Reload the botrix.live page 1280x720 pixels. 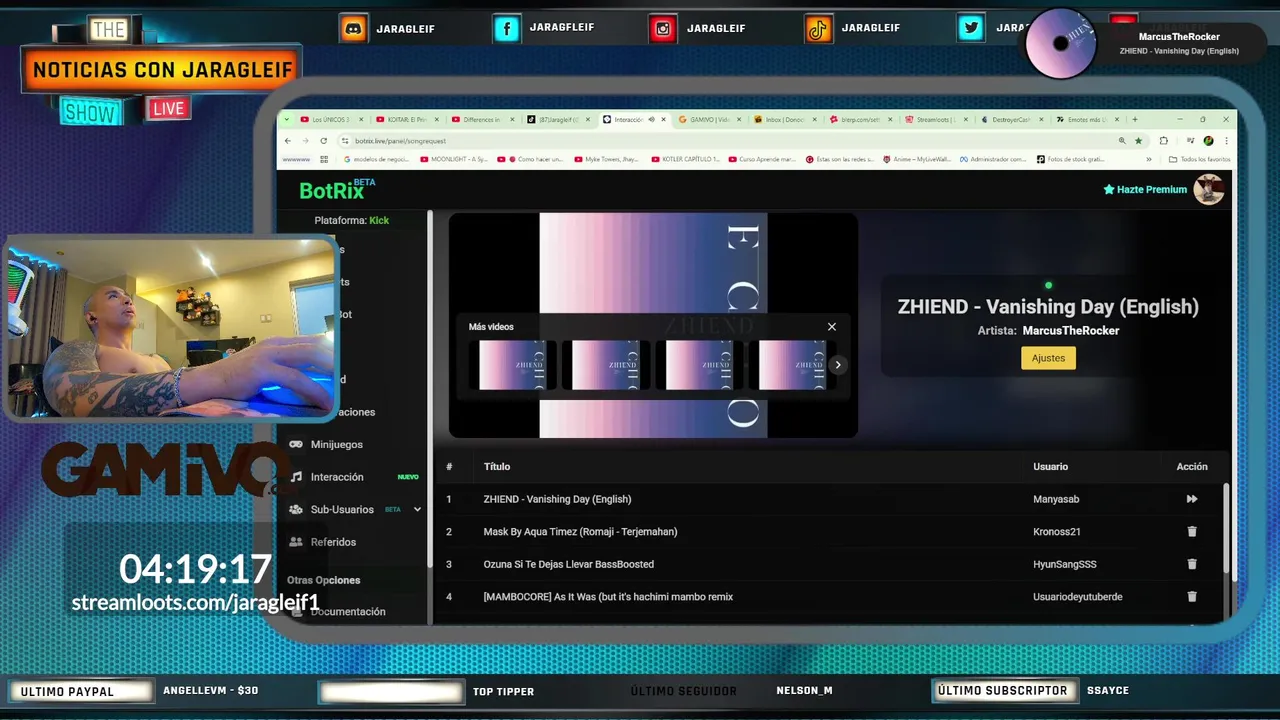point(324,141)
